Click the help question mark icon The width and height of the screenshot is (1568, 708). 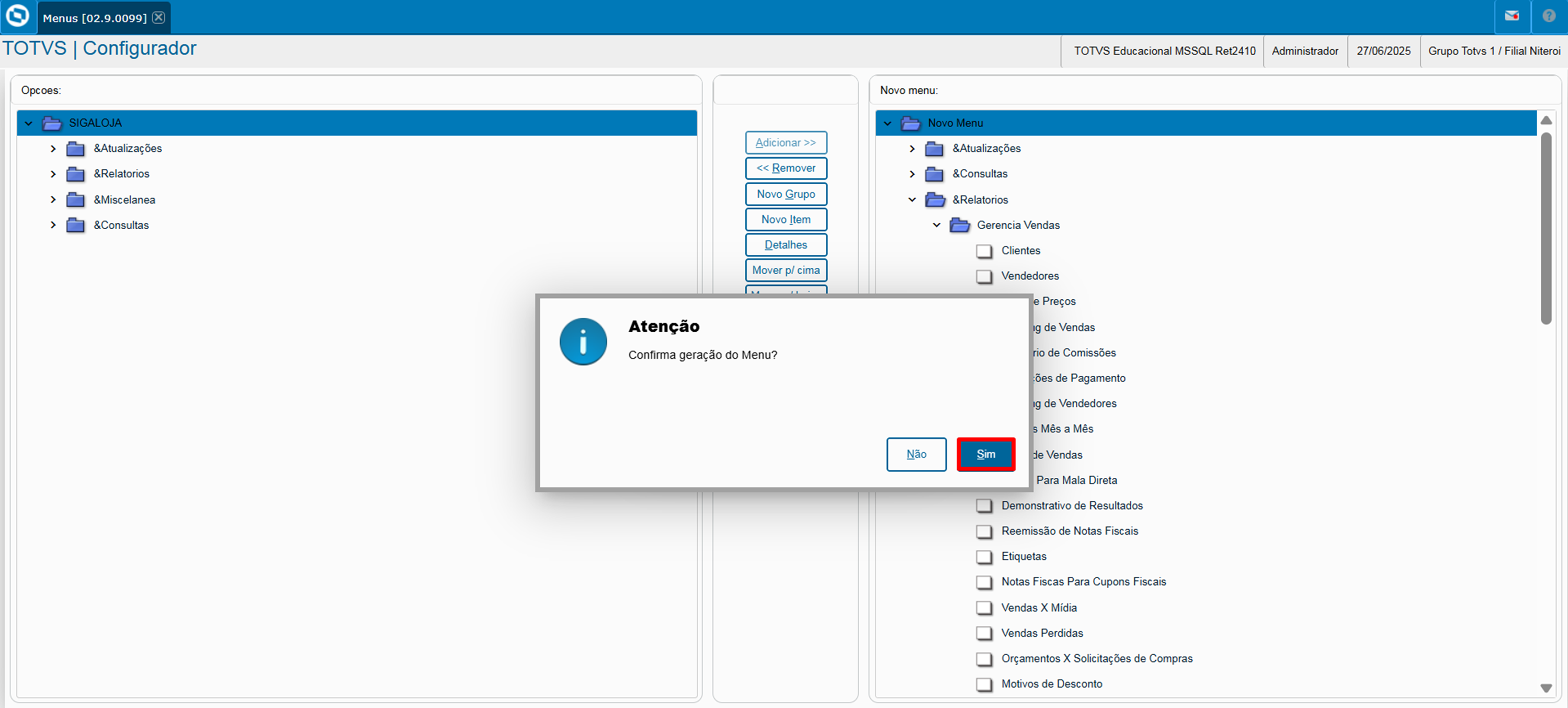[1549, 16]
